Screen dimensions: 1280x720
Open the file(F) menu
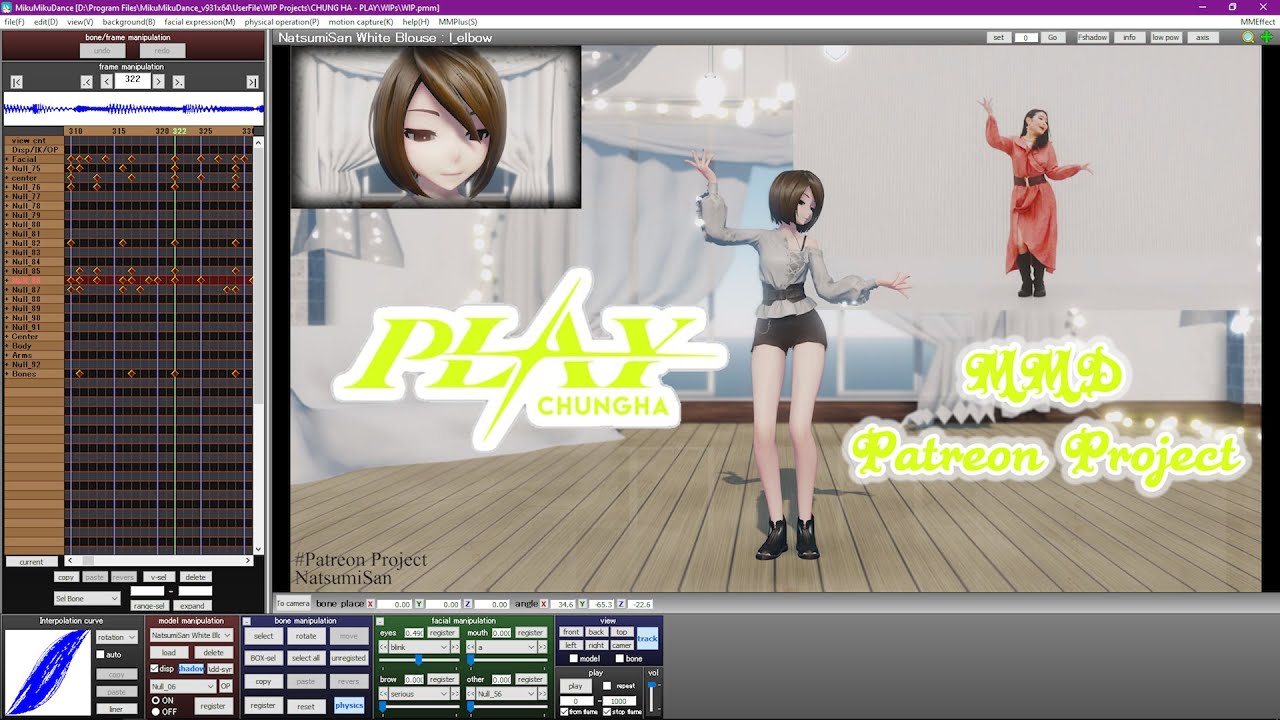coord(14,21)
